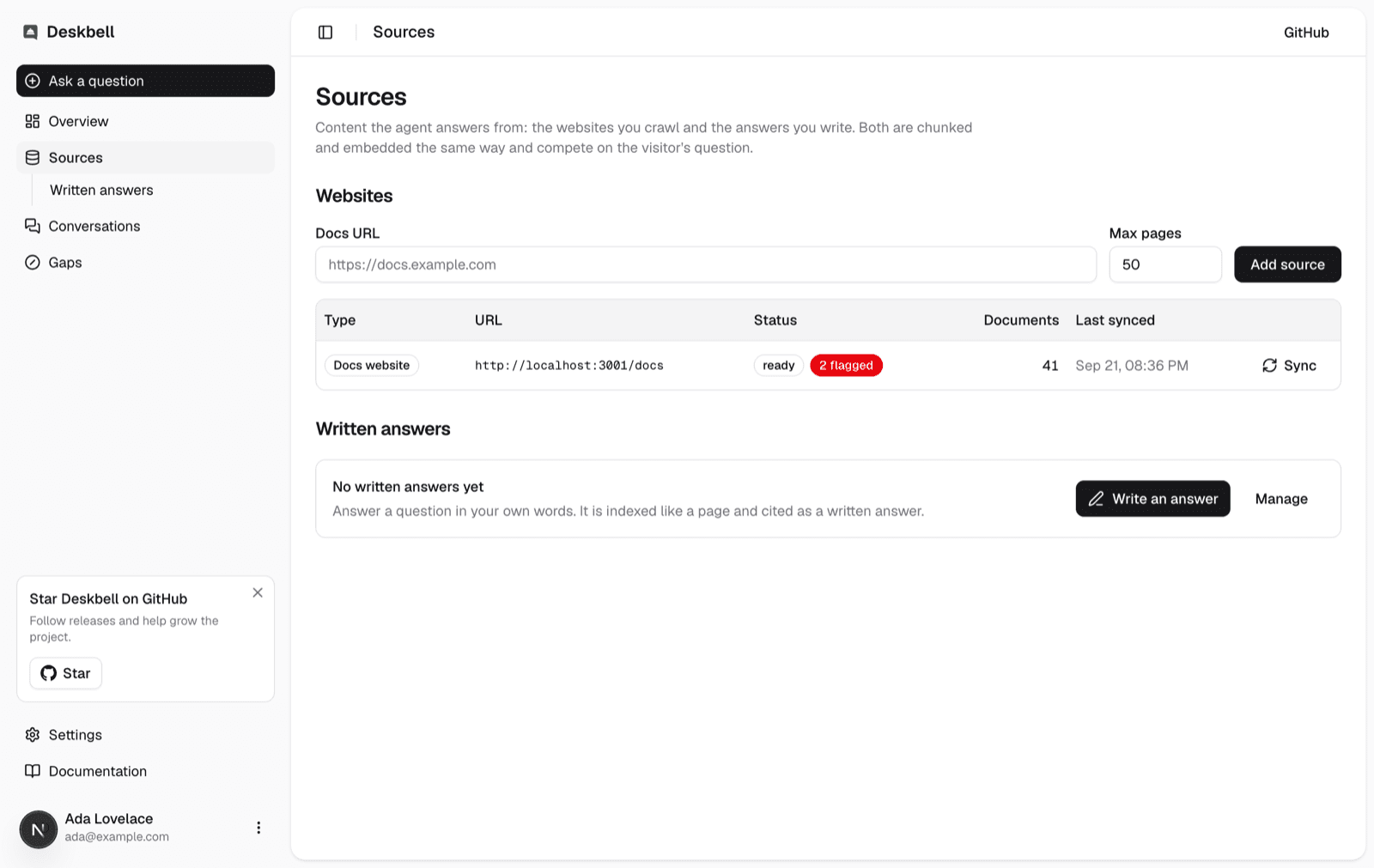1374x868 pixels.
Task: Open the GitHub link in the header
Action: [1306, 33]
